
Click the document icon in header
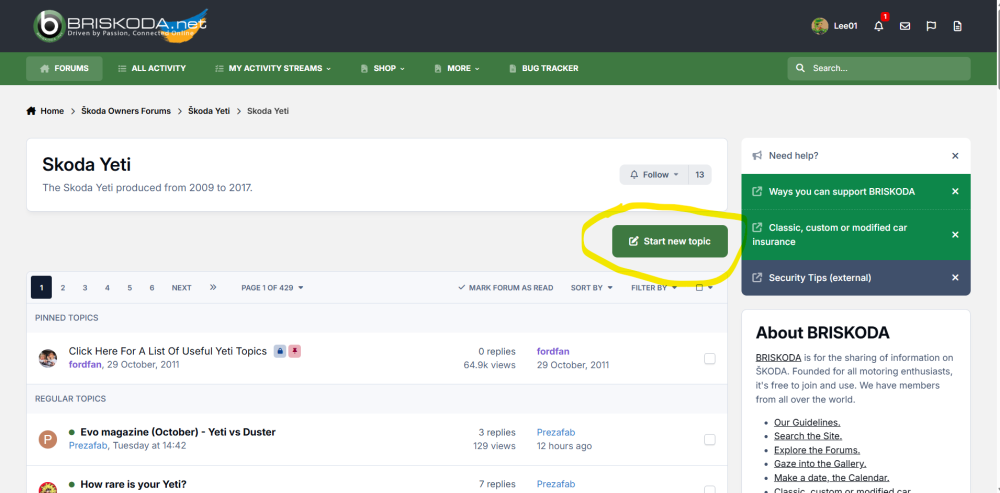(x=957, y=26)
